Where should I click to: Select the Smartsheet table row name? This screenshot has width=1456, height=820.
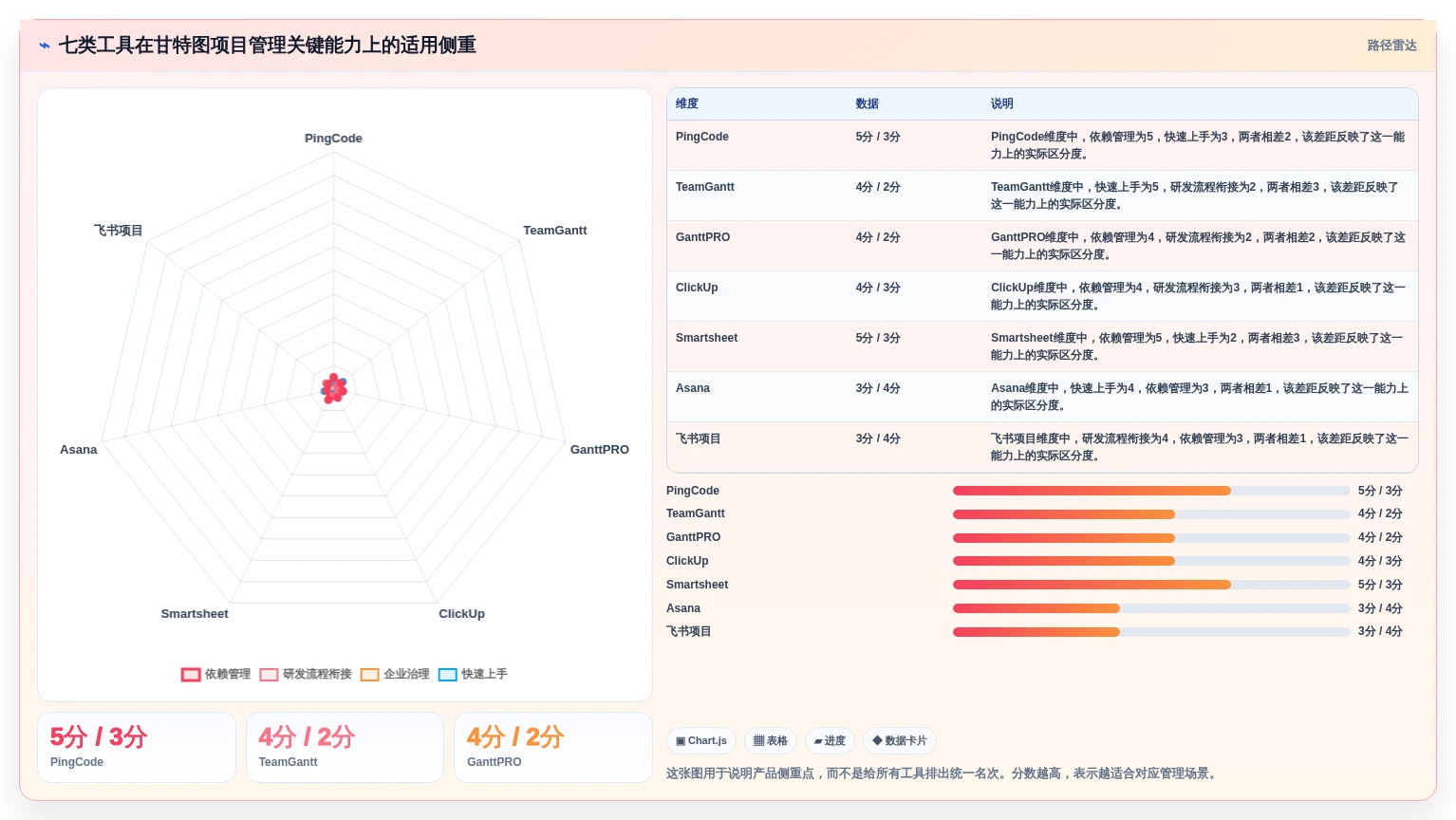point(706,338)
